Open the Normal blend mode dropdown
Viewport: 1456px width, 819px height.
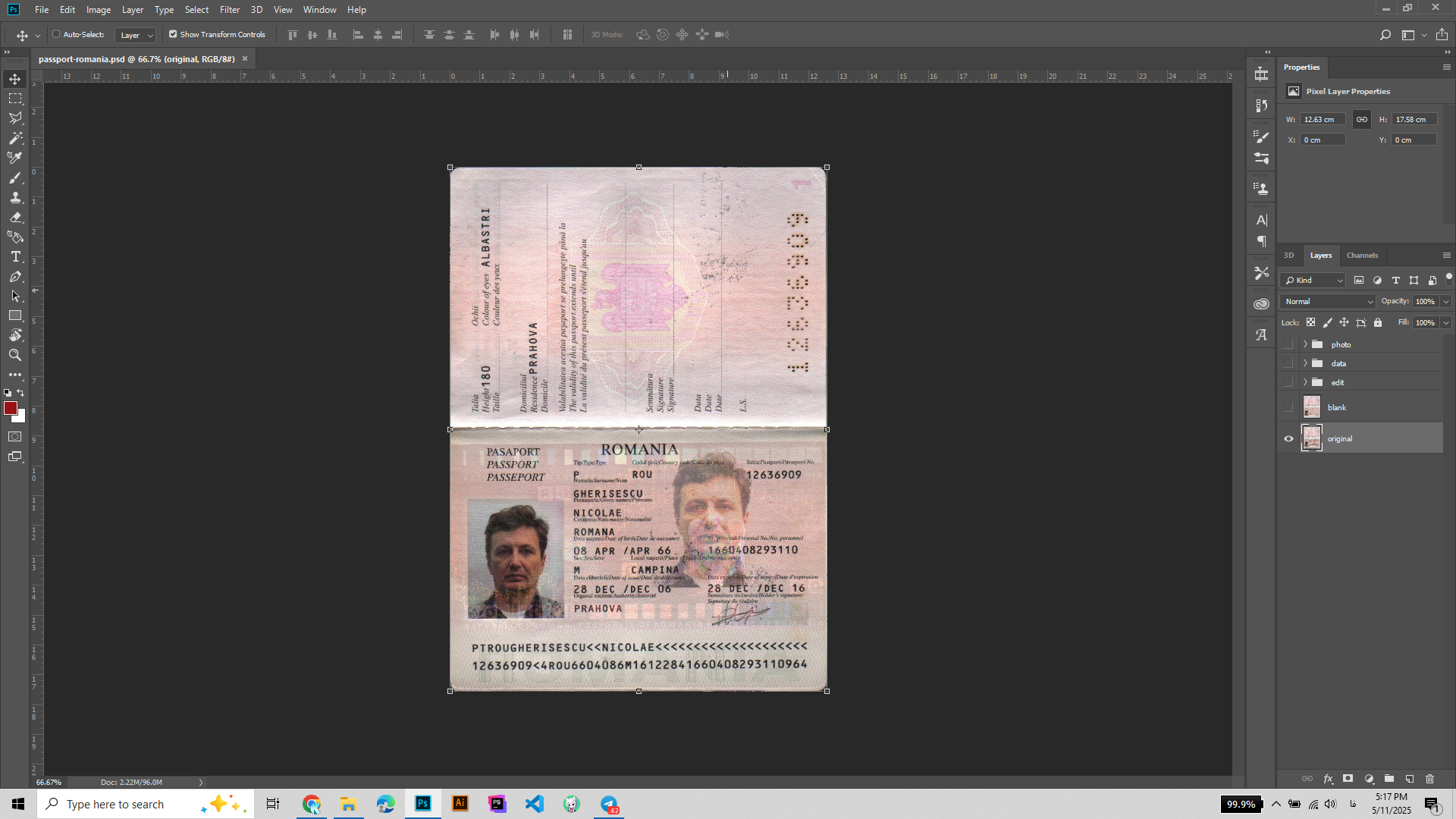pyautogui.click(x=1328, y=301)
